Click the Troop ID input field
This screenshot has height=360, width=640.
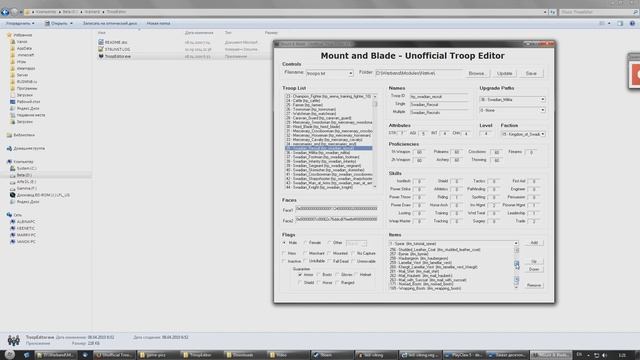pyautogui.click(x=439, y=97)
